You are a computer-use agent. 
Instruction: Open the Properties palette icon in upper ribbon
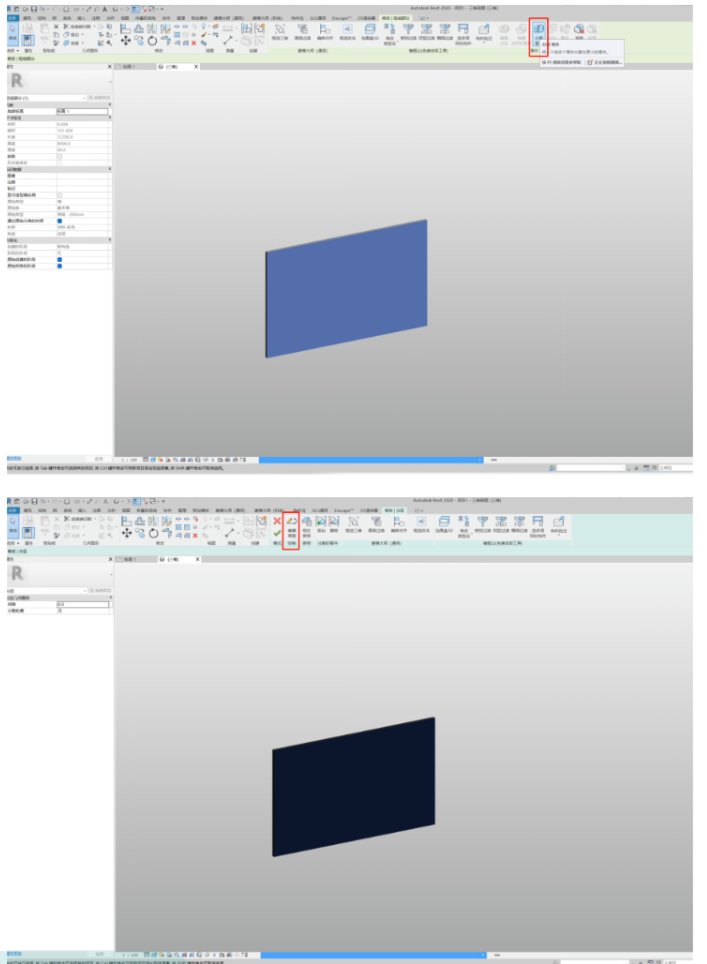28,41
